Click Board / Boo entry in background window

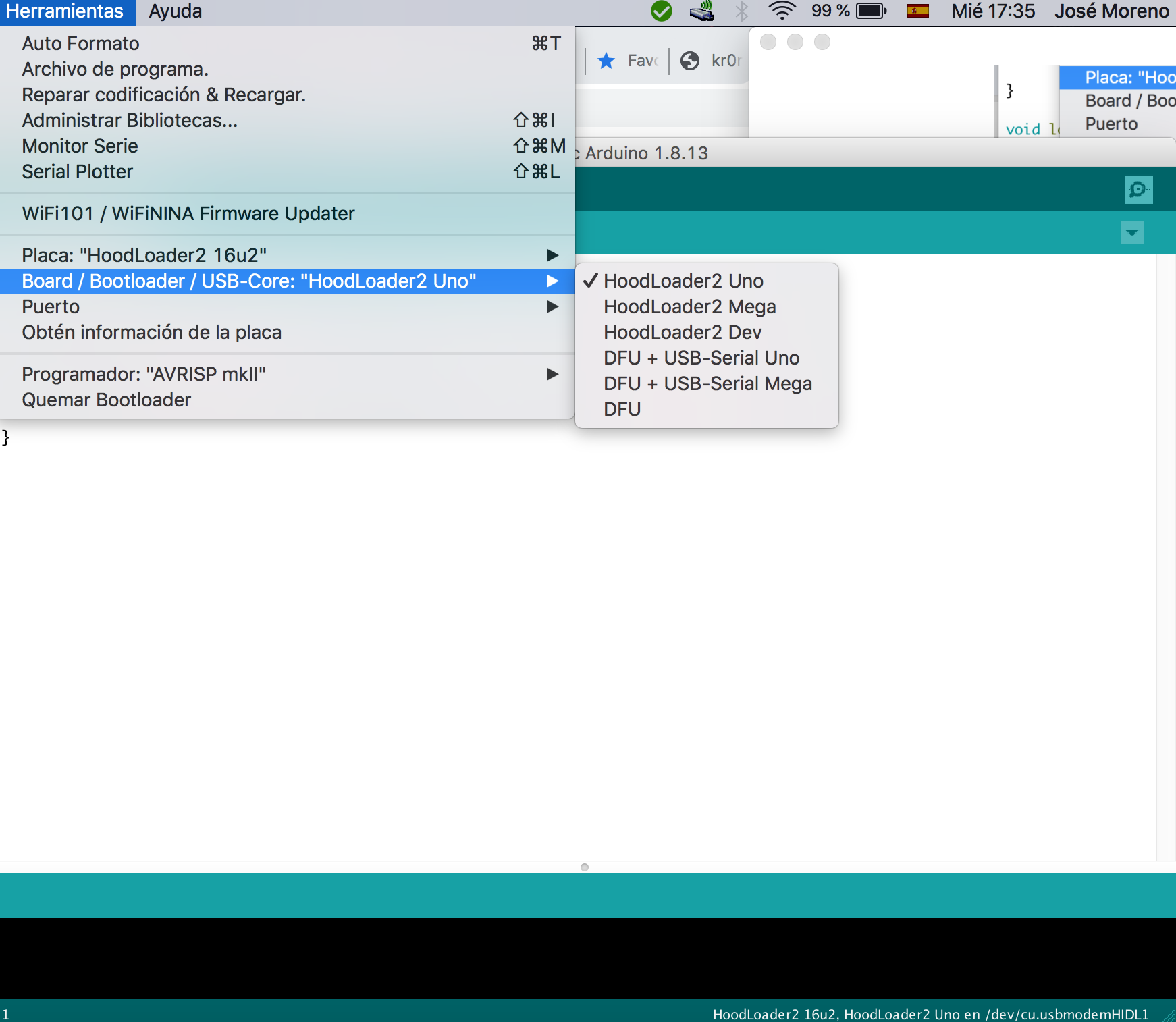1118,101
